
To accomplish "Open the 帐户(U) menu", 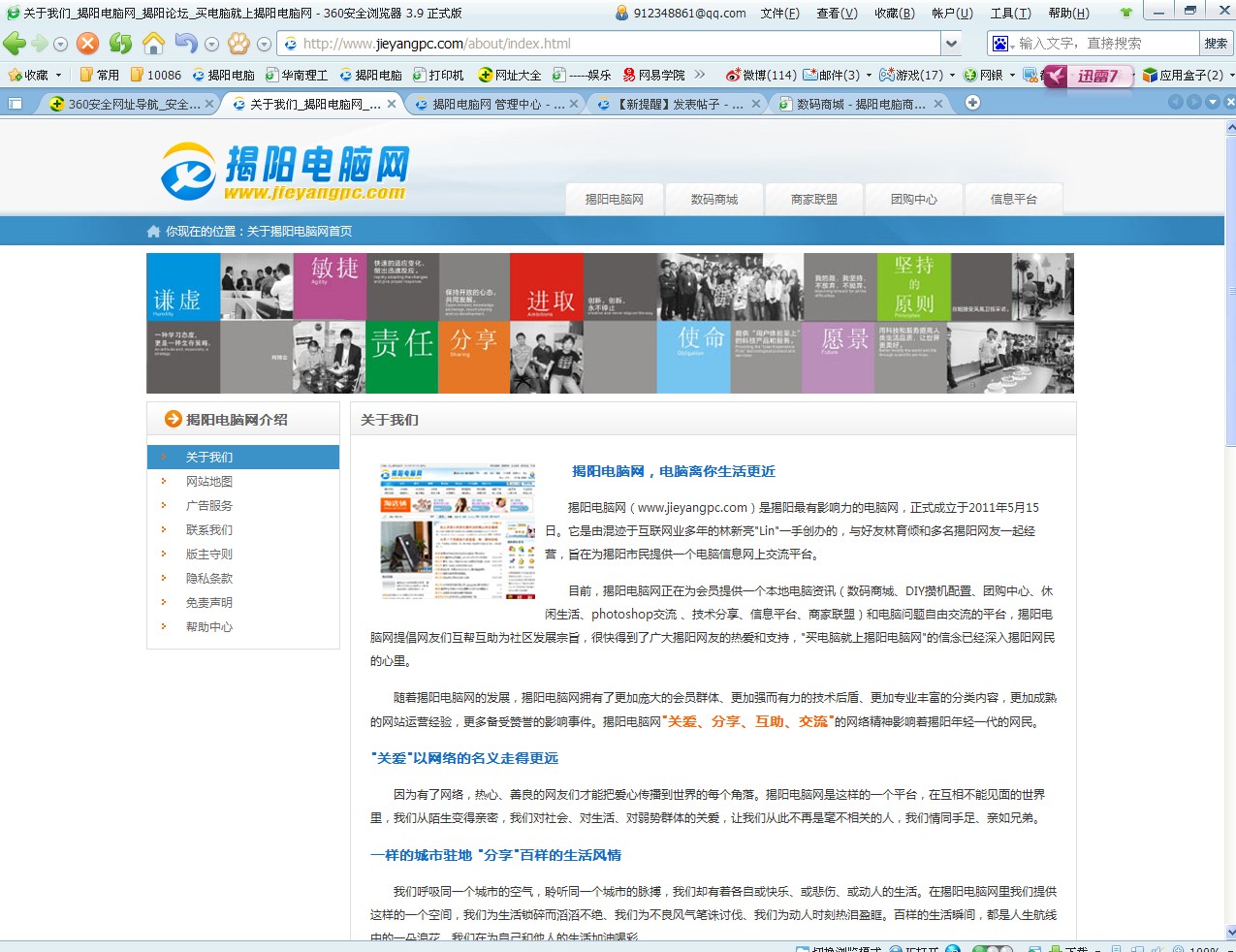I will click(953, 13).
